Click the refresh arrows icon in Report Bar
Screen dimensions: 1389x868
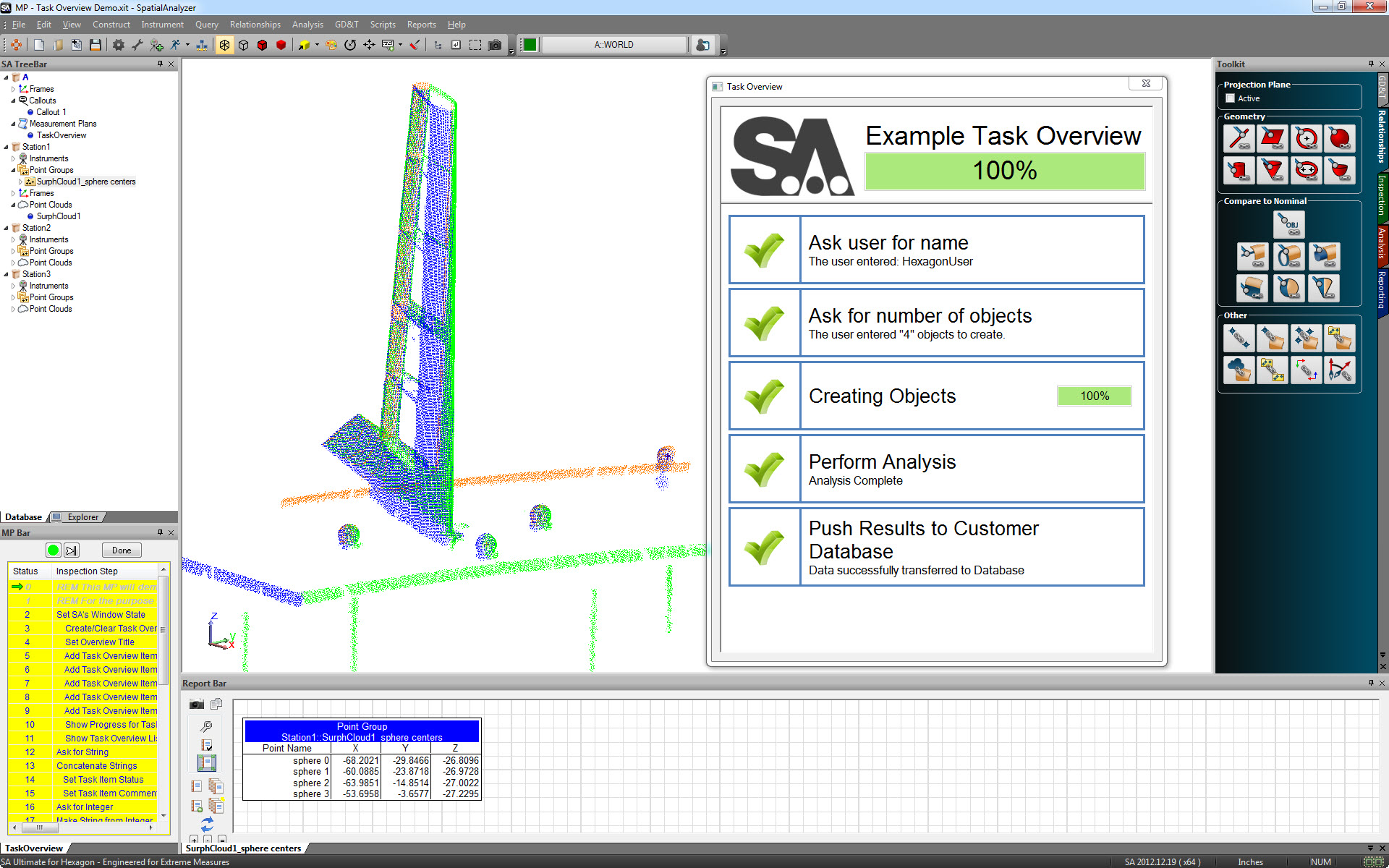point(207,824)
